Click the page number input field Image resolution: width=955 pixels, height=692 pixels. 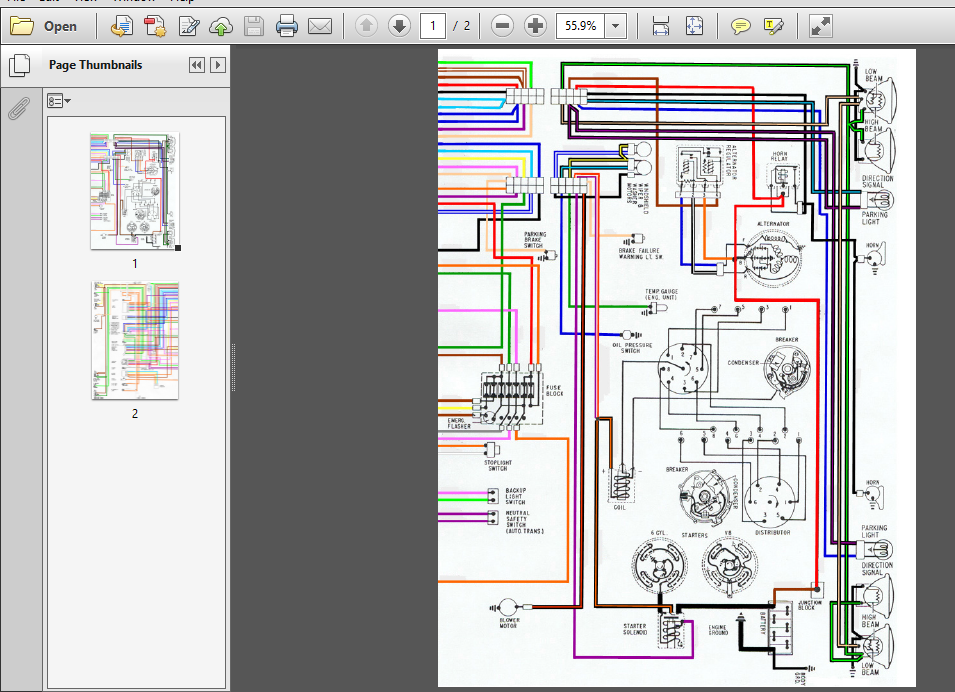tap(433, 26)
